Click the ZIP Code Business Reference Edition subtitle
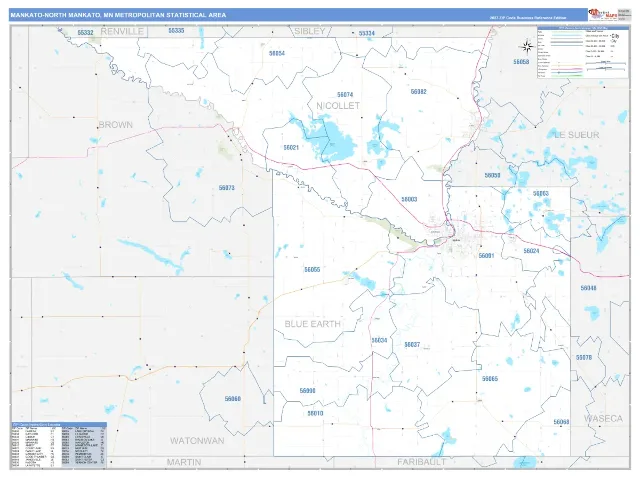640x480 pixels. (528, 18)
